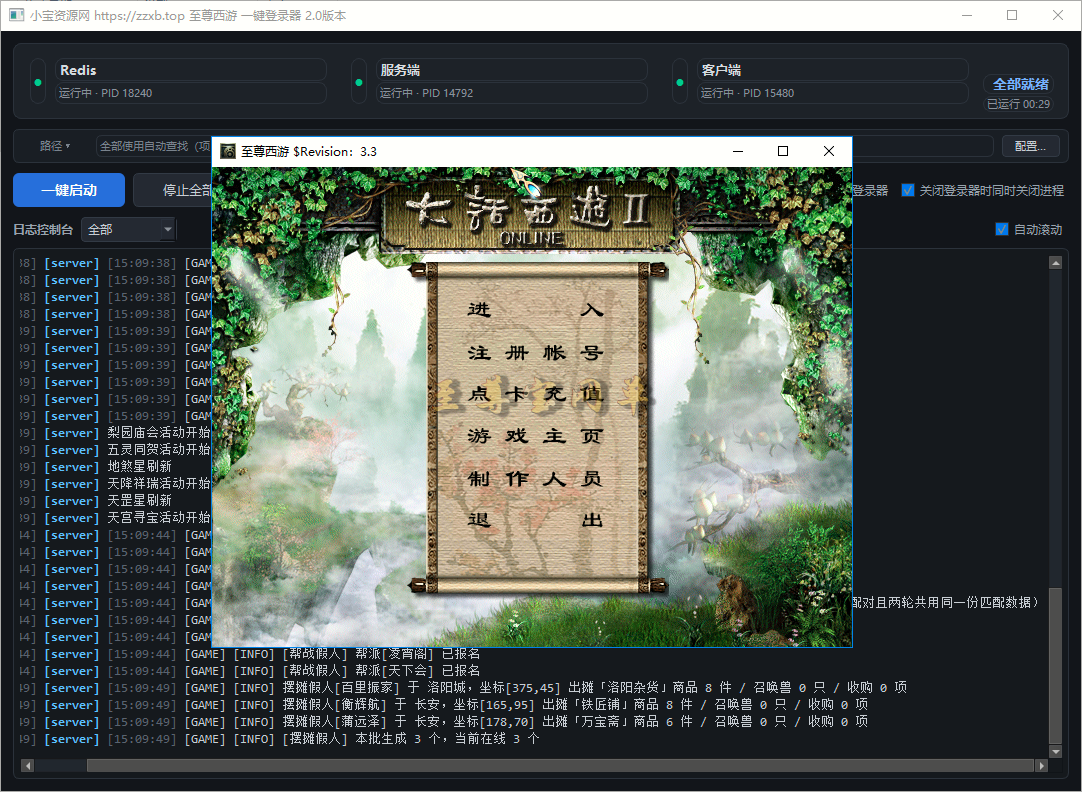Click the log horizontal scrollbar right arrow

[x=1041, y=765]
